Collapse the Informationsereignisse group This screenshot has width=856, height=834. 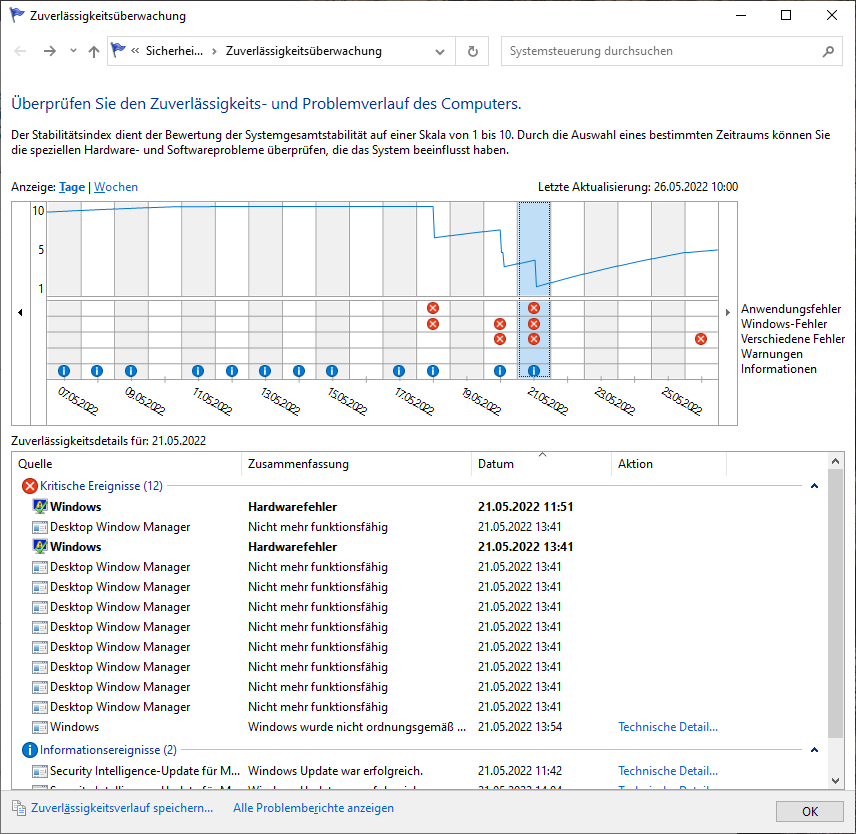click(x=814, y=750)
